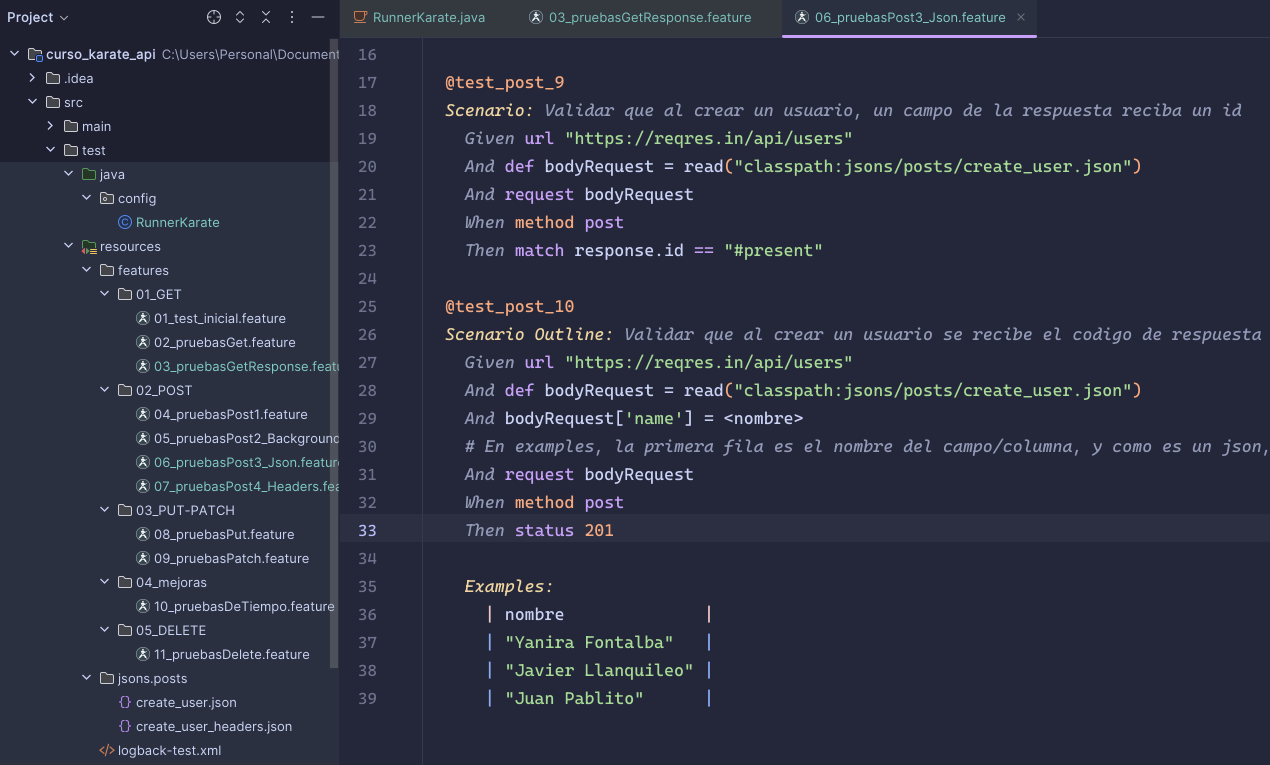The height and width of the screenshot is (765, 1270).
Task: Collapse the 02_POST folder chevron
Action: tap(104, 390)
